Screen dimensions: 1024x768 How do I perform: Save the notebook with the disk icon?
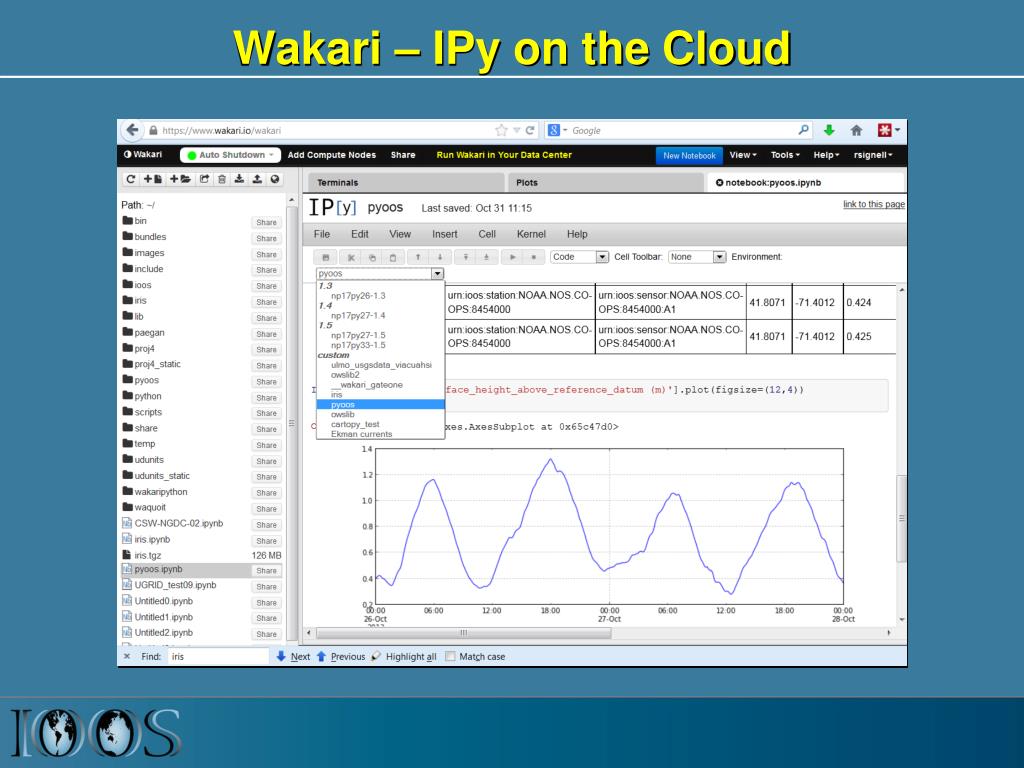pyautogui.click(x=326, y=257)
